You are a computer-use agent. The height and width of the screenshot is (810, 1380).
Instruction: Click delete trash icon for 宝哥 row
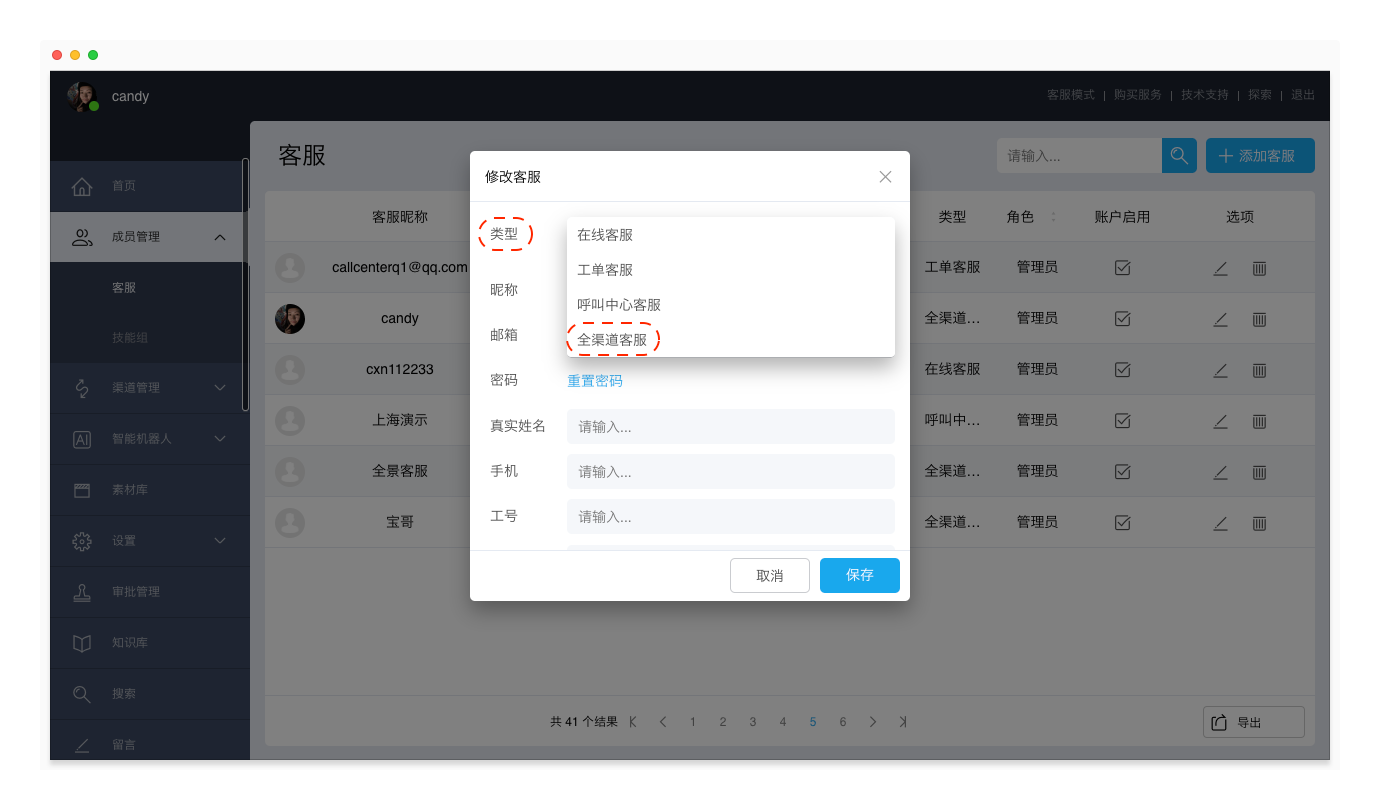1259,523
